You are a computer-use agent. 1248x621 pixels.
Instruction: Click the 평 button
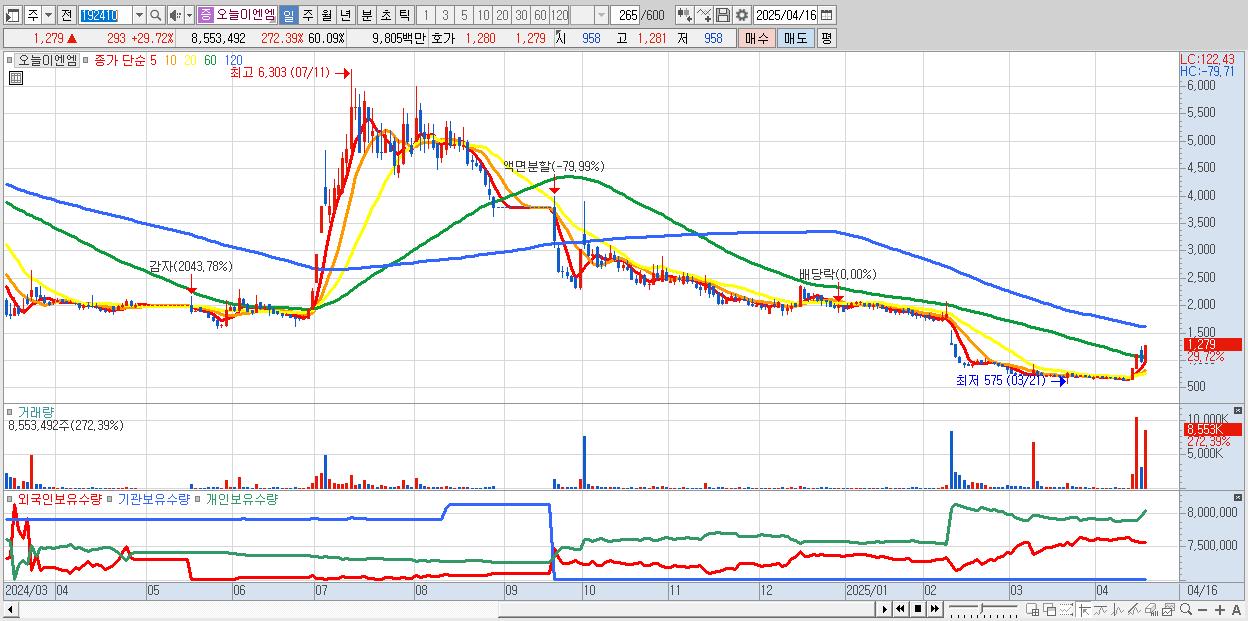coord(826,38)
